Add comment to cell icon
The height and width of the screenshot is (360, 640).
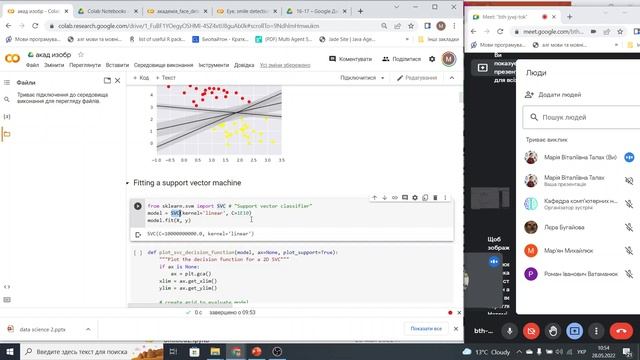click(405, 198)
